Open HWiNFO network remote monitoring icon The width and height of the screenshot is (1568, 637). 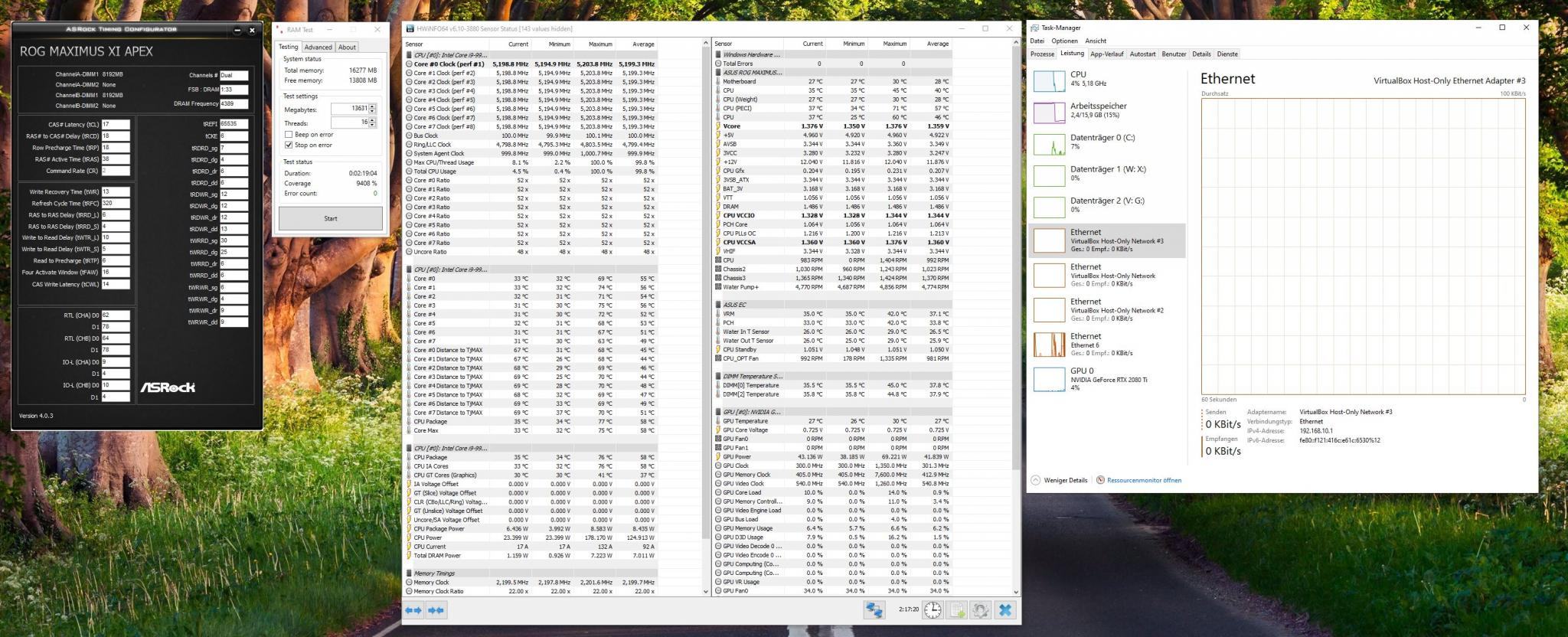point(874,610)
